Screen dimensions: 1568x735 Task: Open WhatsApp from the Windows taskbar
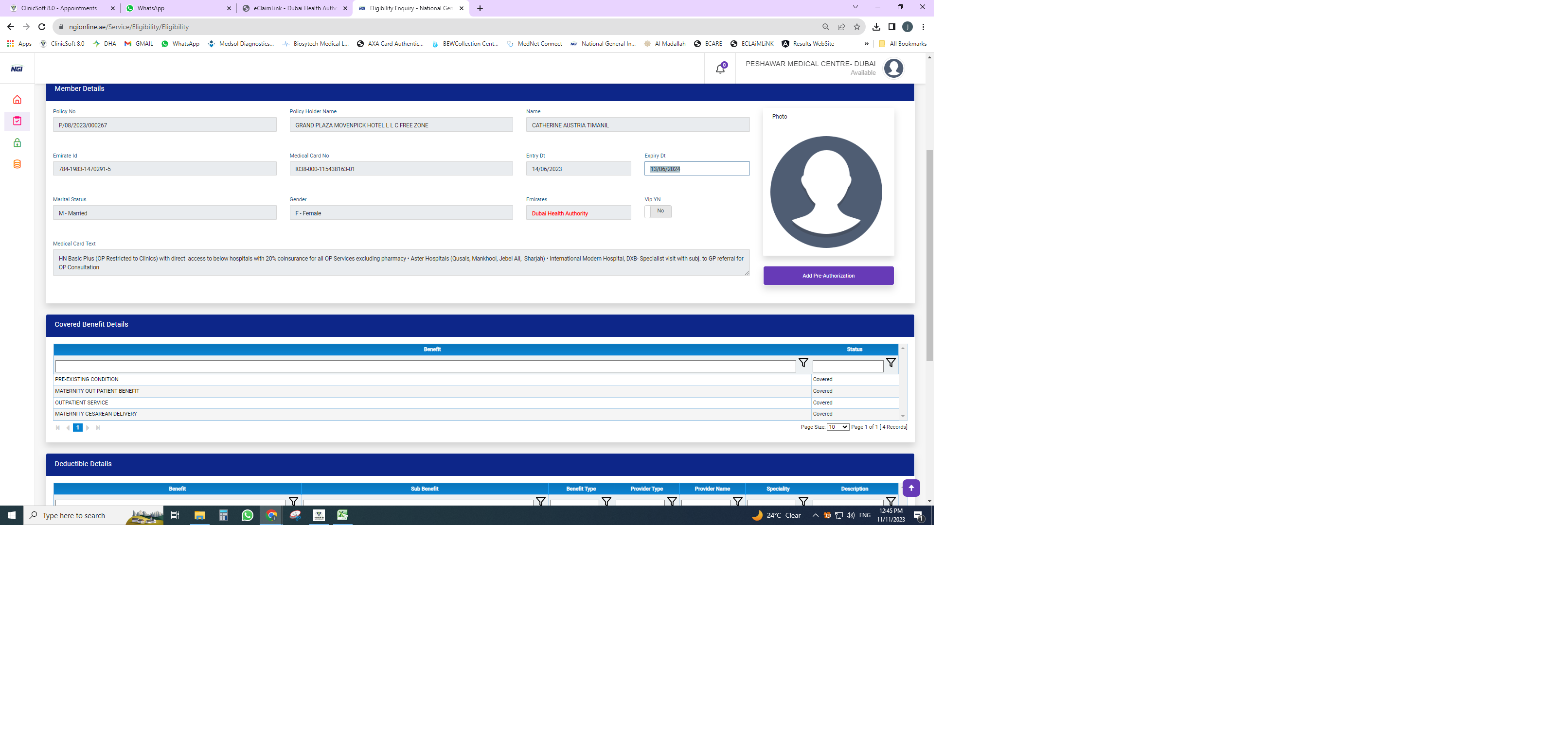click(247, 515)
